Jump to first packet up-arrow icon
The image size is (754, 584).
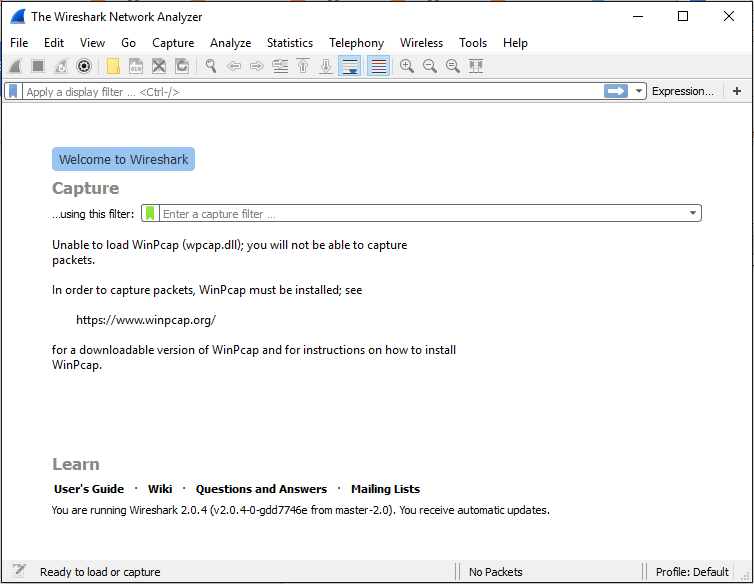coord(303,66)
